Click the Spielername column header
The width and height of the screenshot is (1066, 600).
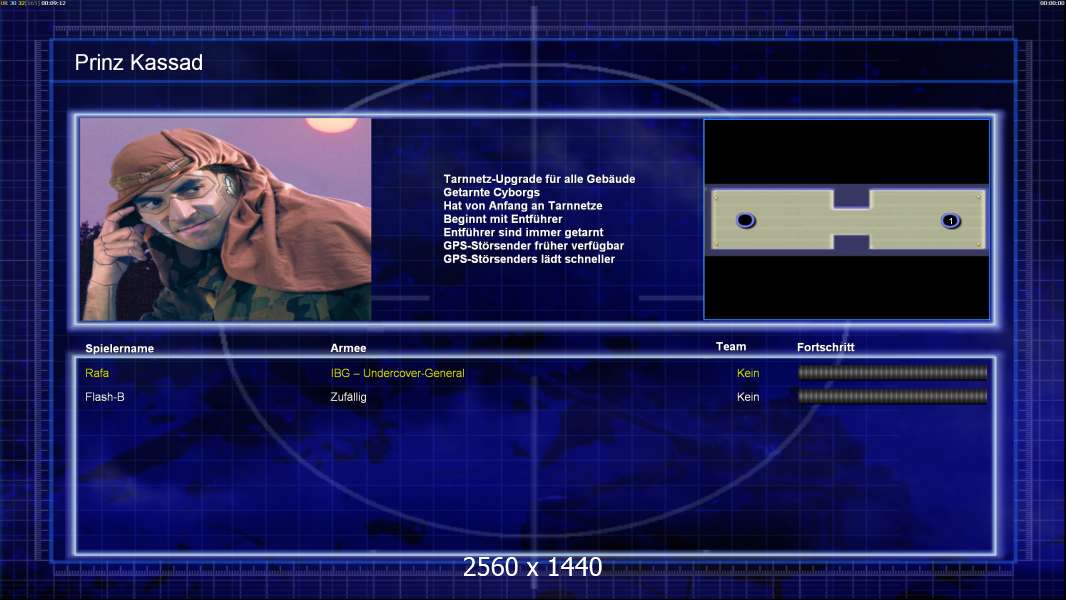(120, 348)
